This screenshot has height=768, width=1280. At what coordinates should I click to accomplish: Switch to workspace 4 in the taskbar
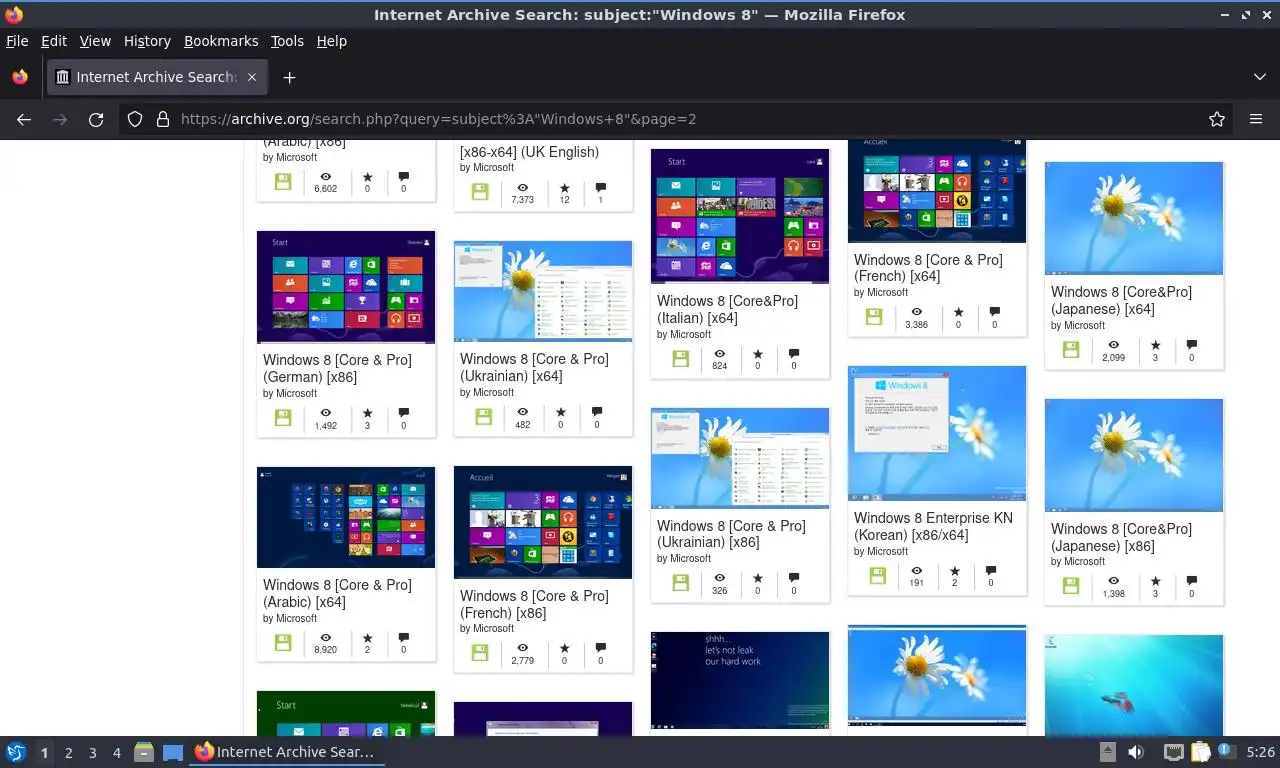click(x=117, y=753)
